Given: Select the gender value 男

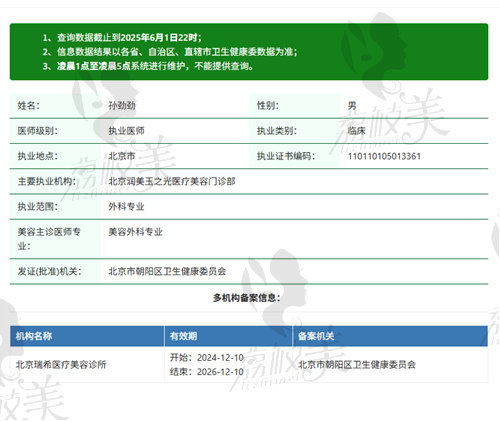Looking at the screenshot, I should point(352,106).
